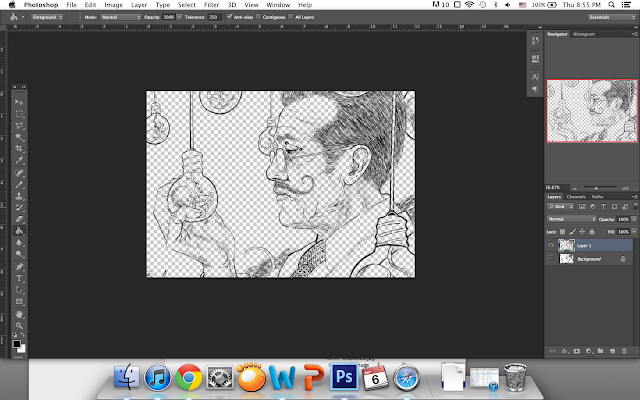
Task: Filter layers by pixel layers
Action: (x=582, y=207)
